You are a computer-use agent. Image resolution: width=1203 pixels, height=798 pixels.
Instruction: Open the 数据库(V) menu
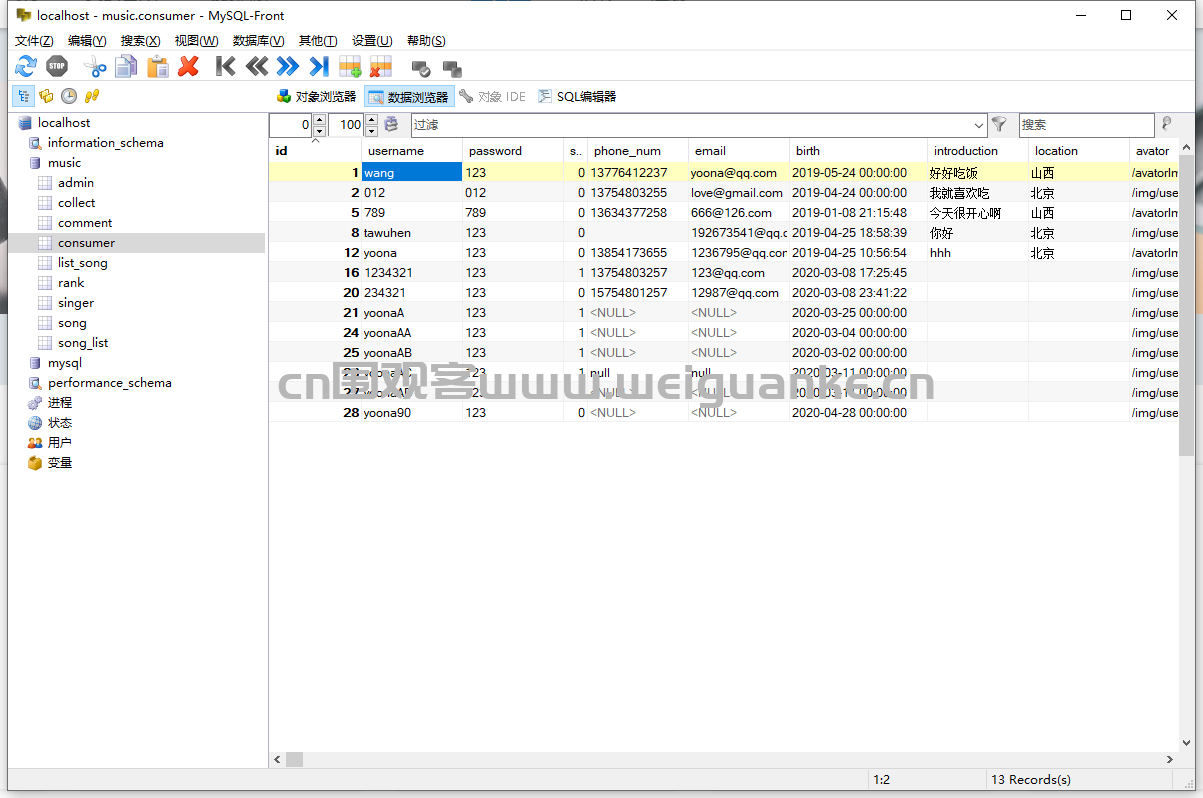point(258,40)
